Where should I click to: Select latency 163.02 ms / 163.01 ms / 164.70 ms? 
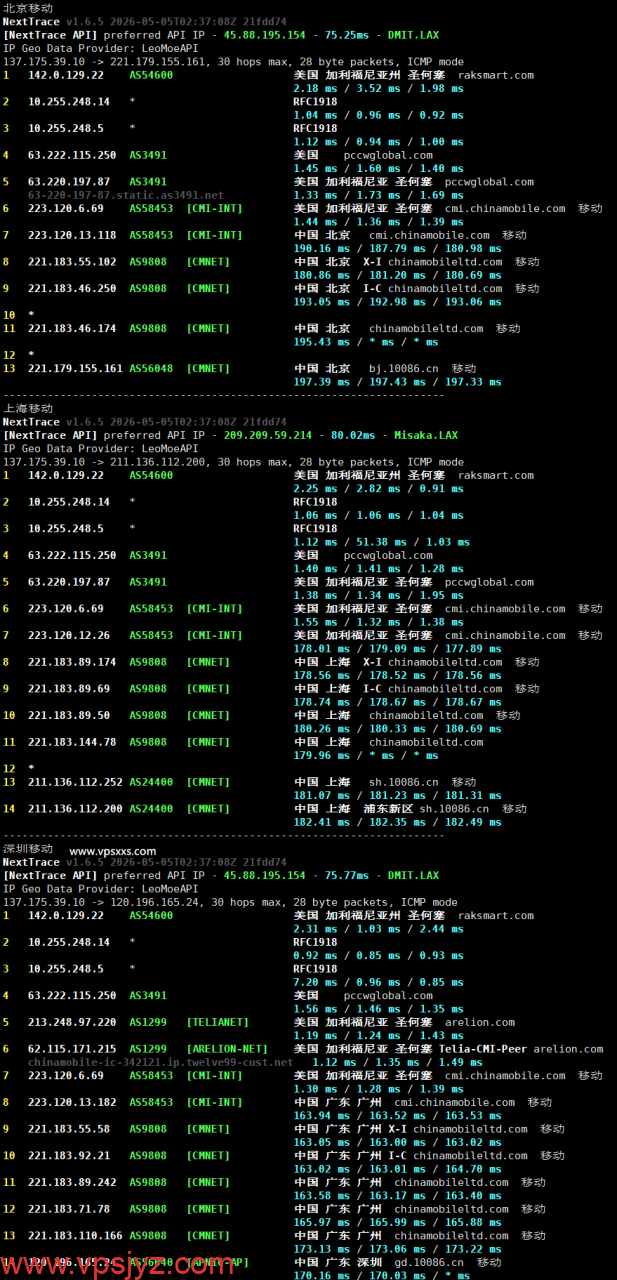(397, 1169)
